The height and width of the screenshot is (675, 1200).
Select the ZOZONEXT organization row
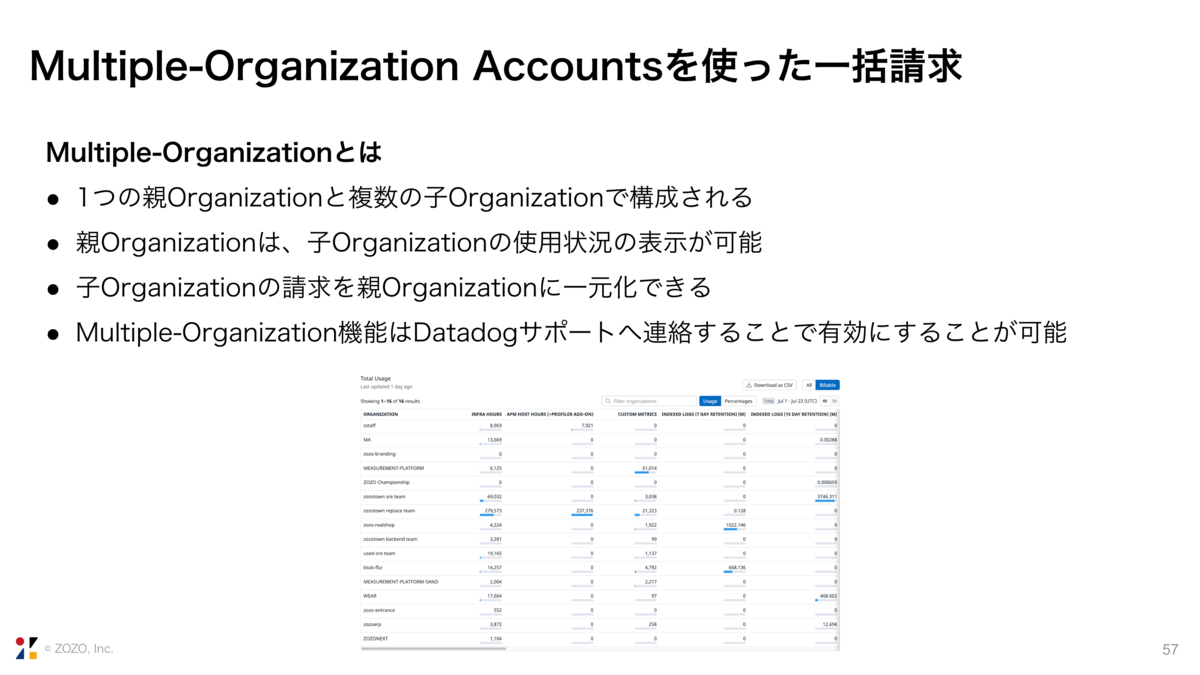point(600,638)
